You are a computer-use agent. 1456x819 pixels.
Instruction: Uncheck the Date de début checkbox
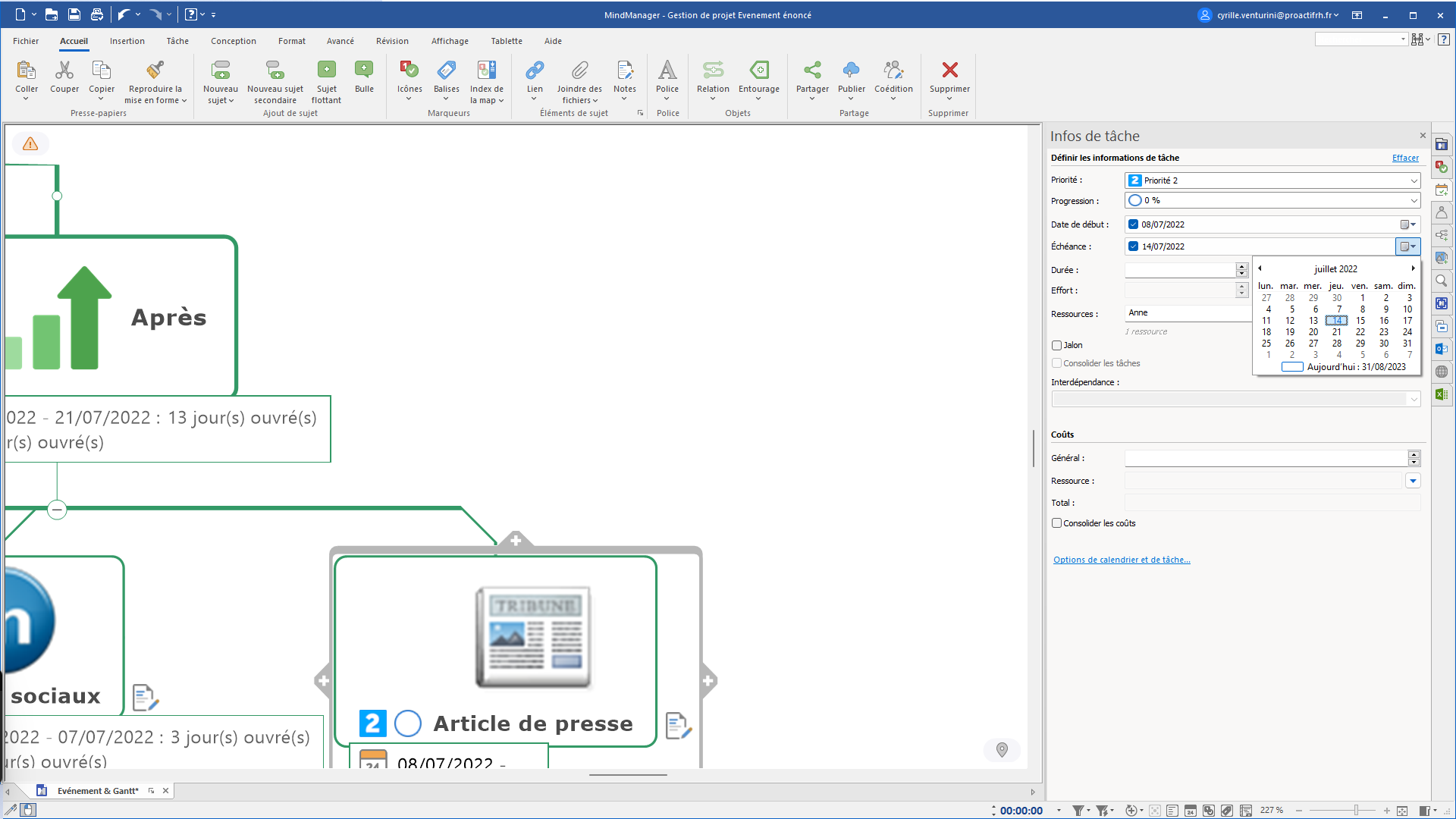pos(1133,224)
